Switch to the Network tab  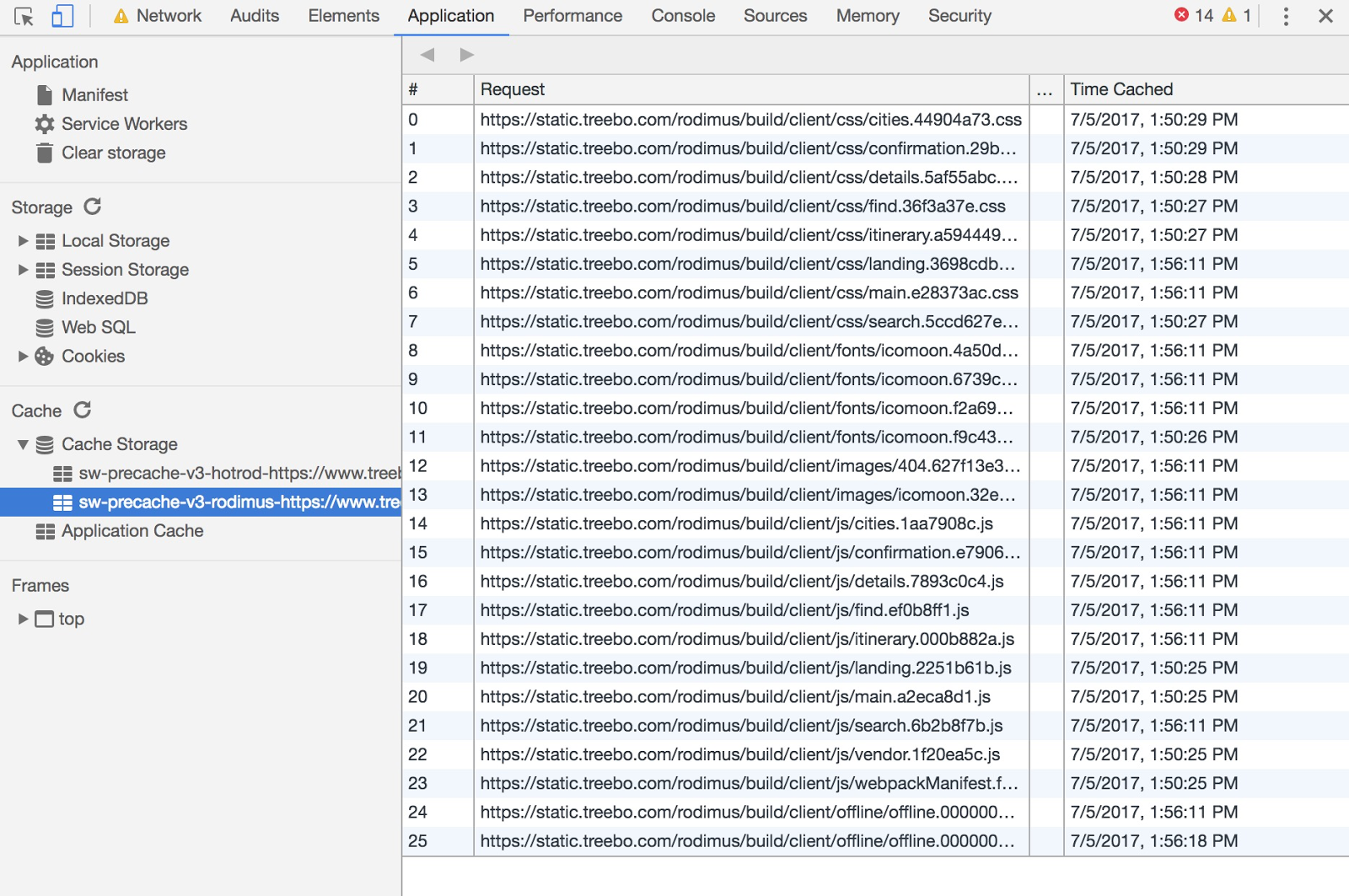(x=169, y=16)
